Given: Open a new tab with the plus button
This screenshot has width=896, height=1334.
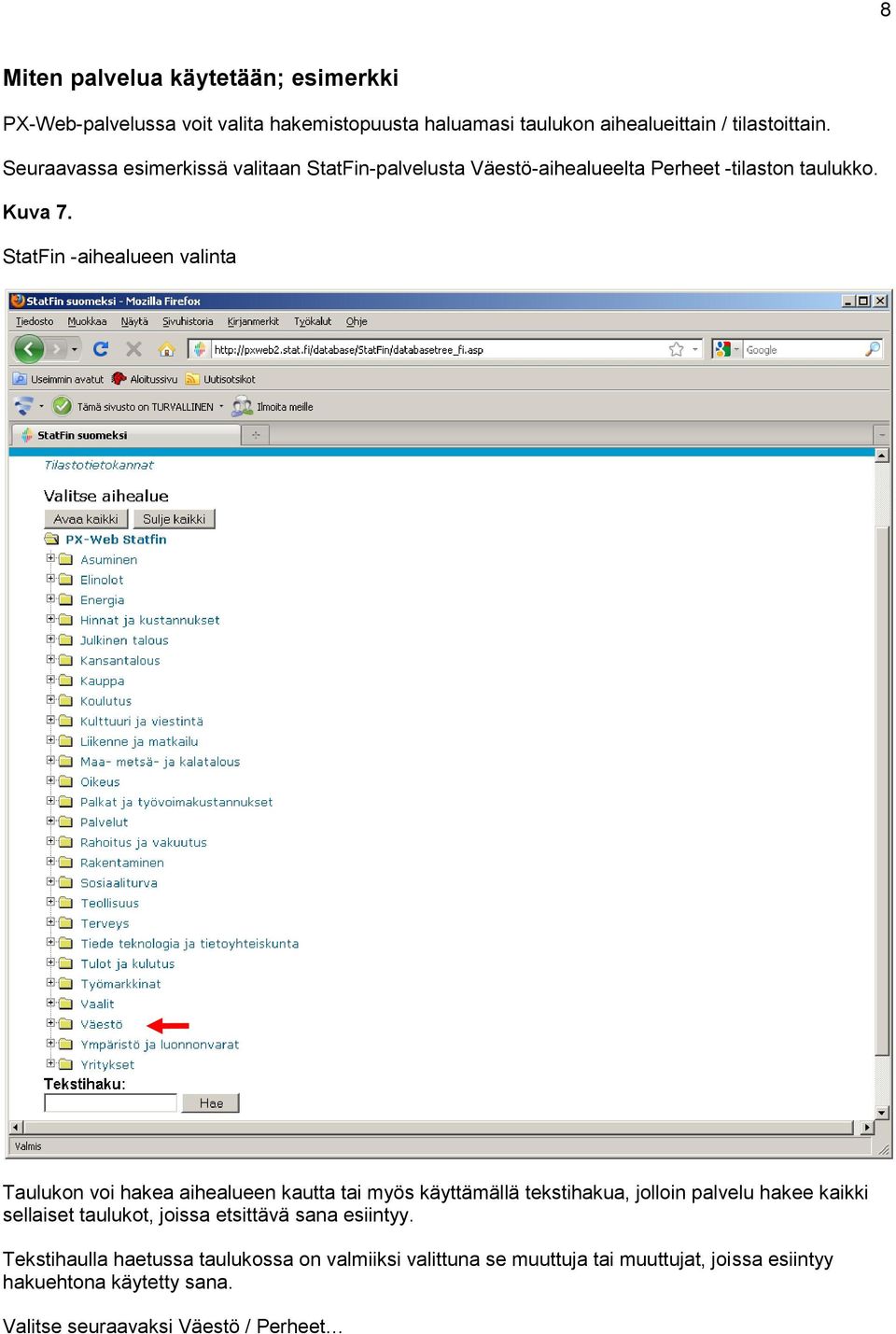Looking at the screenshot, I should click(x=255, y=435).
